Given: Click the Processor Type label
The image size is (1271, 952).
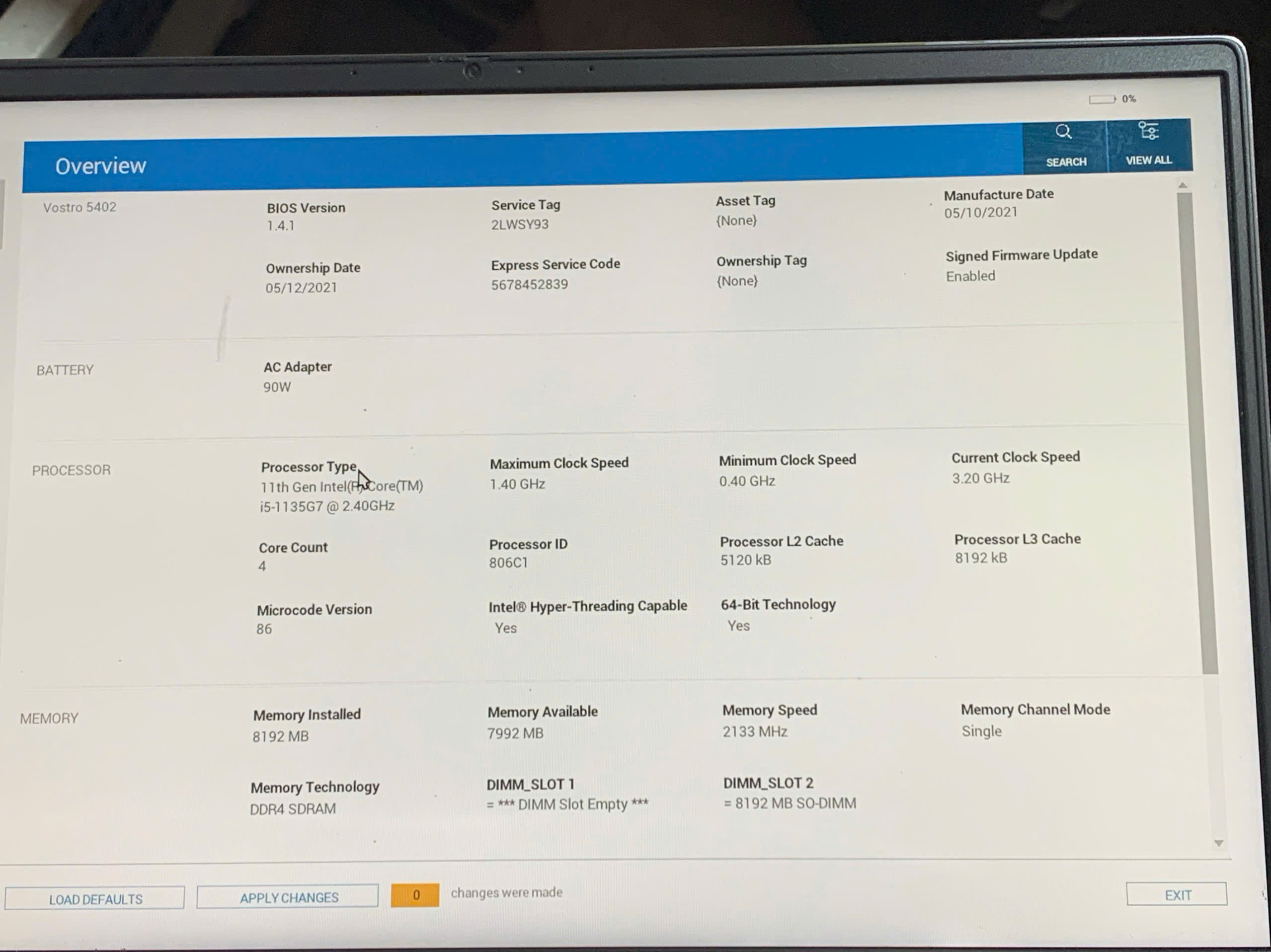Looking at the screenshot, I should (x=309, y=467).
